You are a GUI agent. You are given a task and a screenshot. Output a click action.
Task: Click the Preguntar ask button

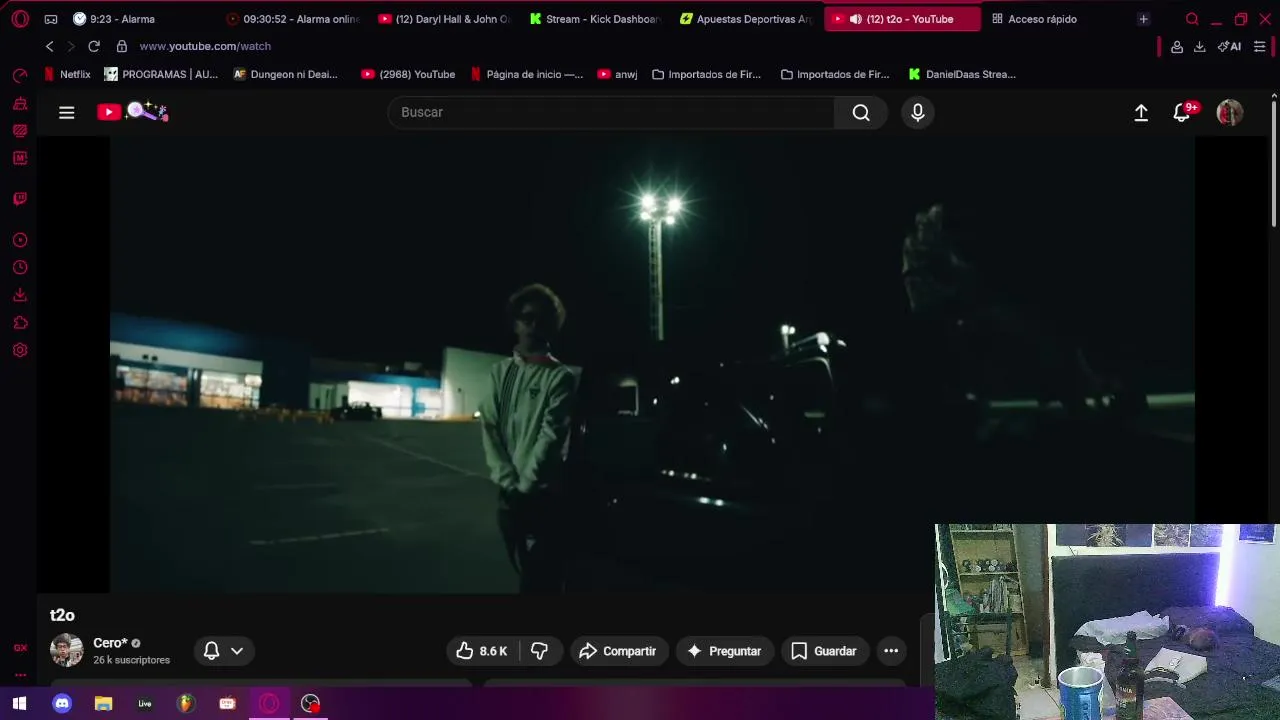tap(725, 651)
